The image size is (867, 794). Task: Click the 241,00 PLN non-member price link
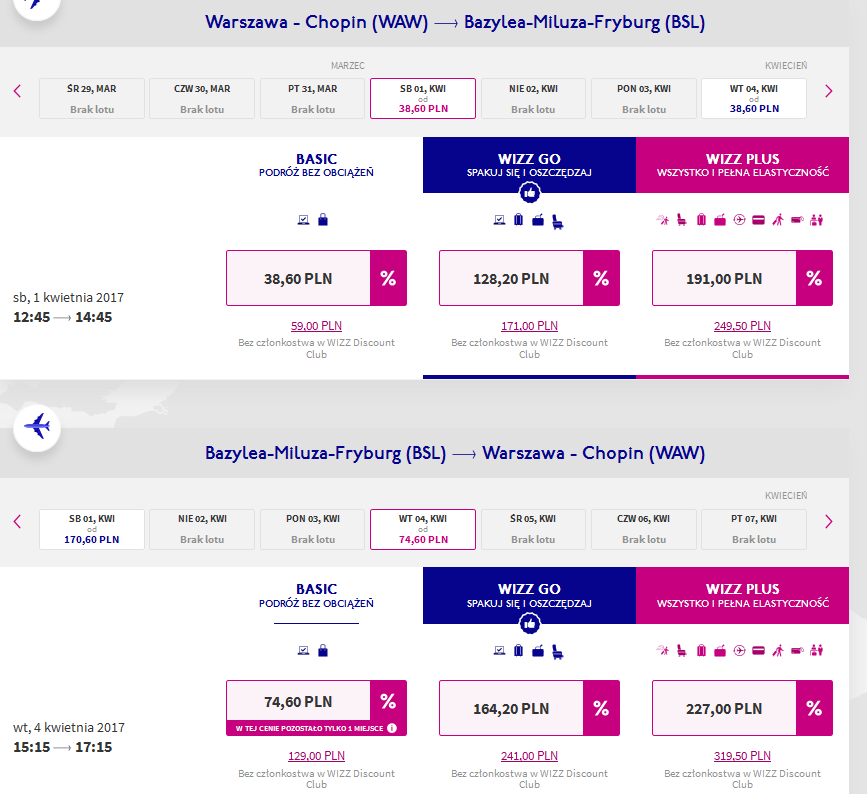(529, 756)
